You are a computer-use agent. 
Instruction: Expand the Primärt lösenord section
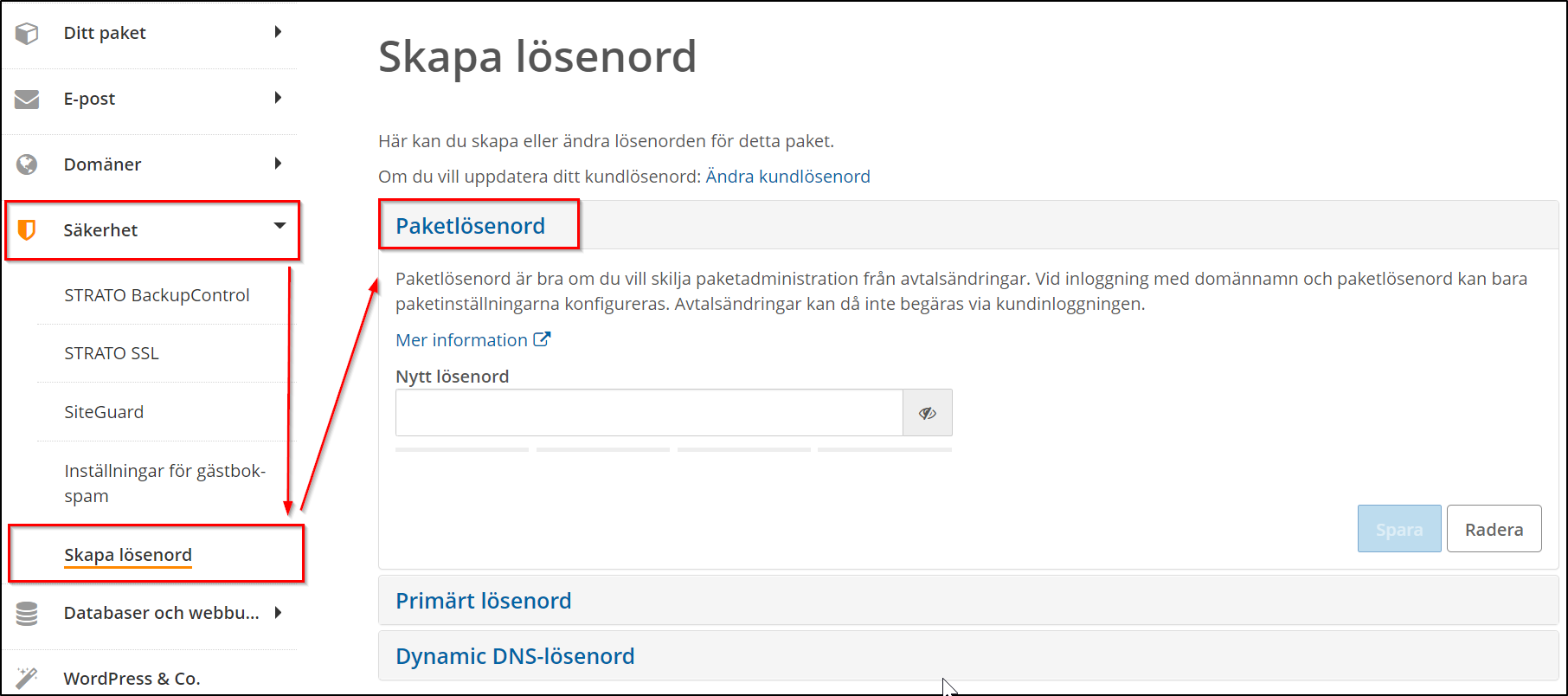pos(483,601)
